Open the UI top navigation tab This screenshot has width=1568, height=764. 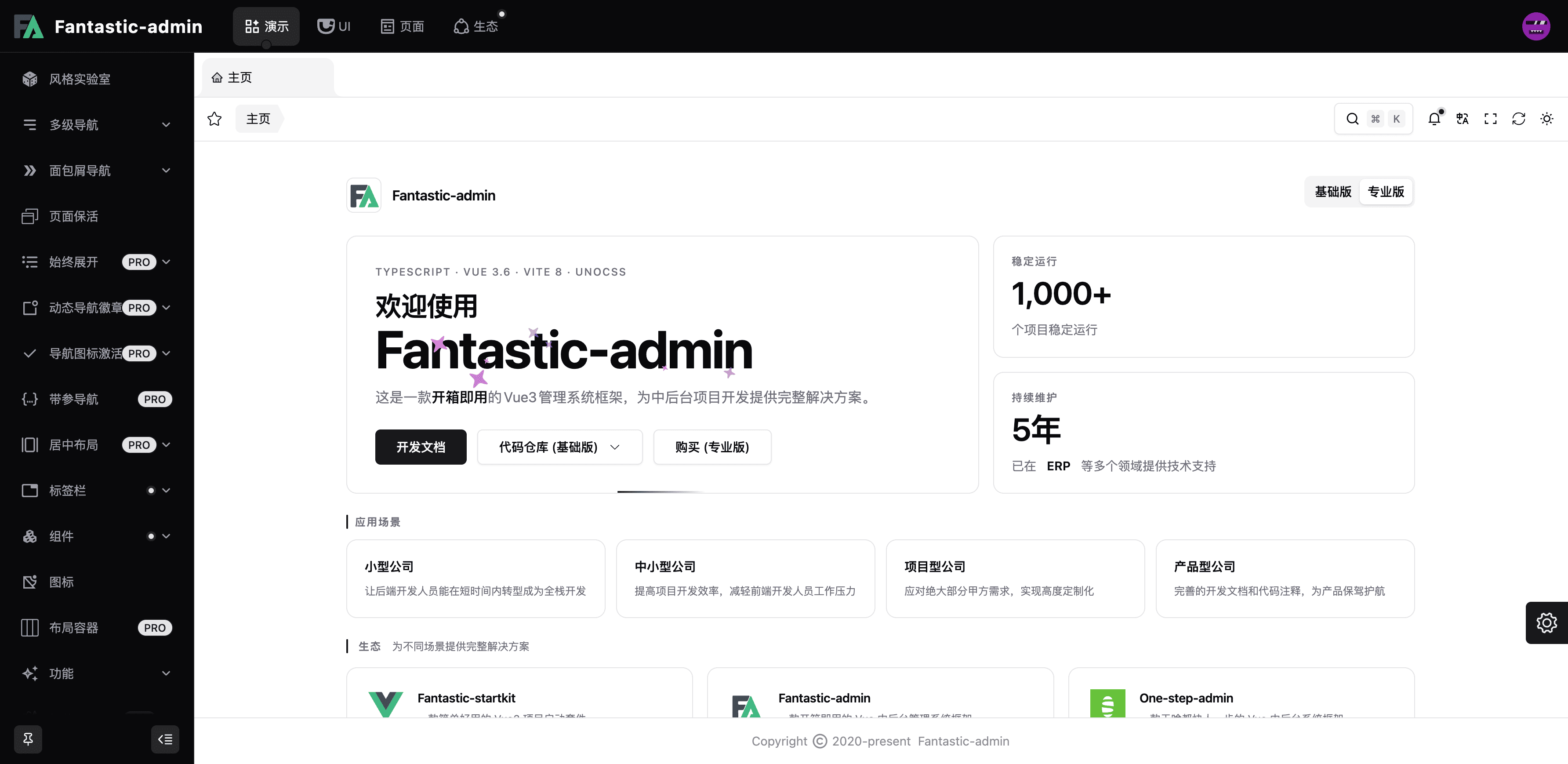click(x=334, y=26)
